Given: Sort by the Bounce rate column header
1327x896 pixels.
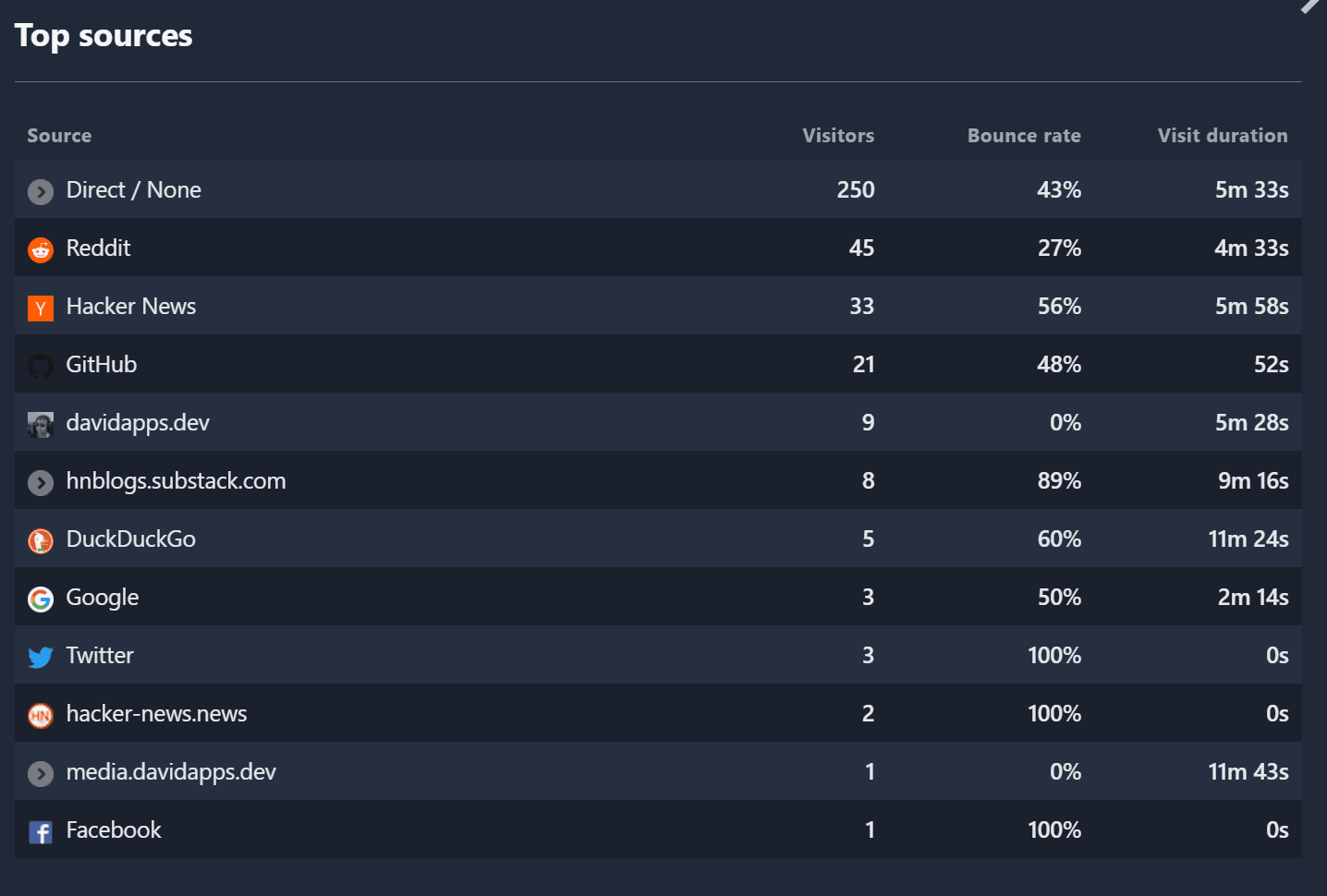Looking at the screenshot, I should point(1023,136).
